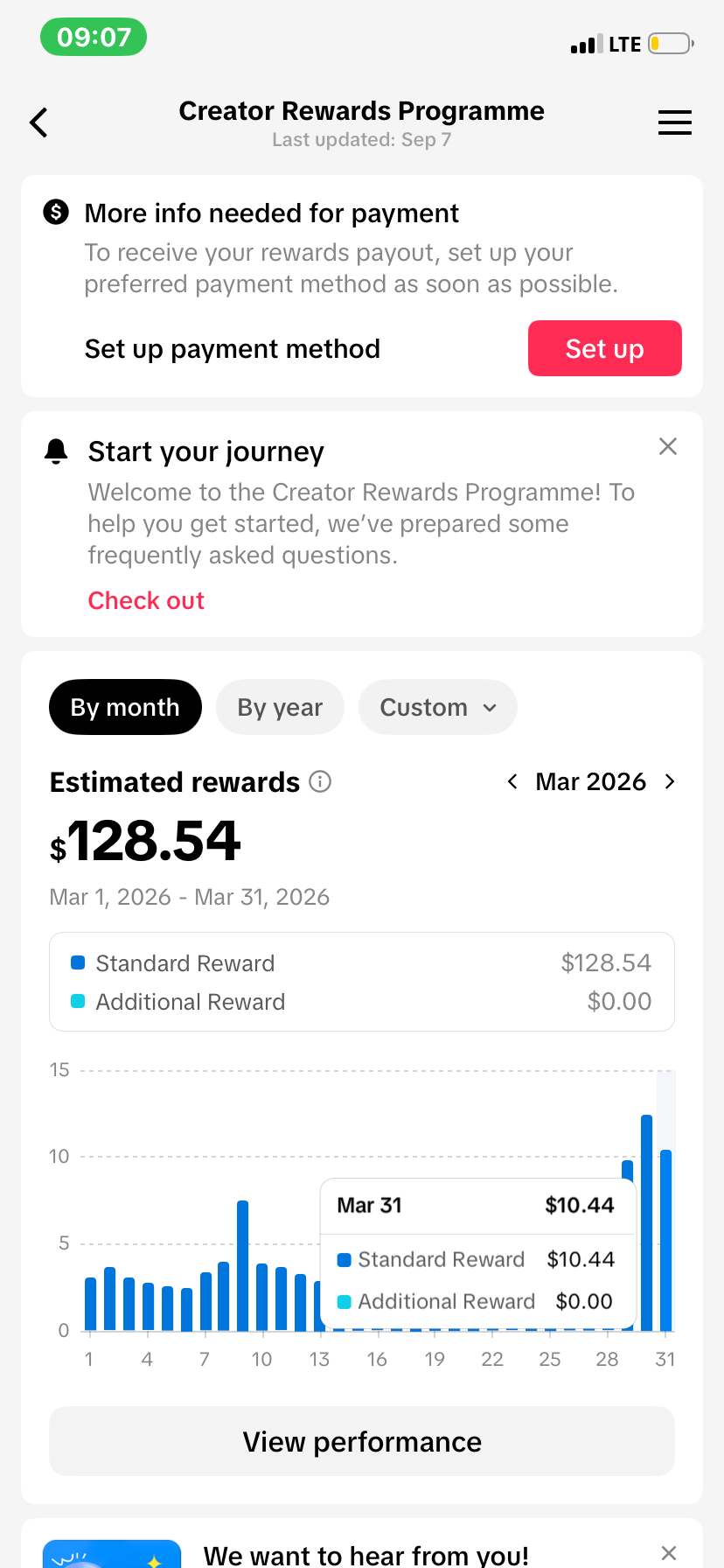The height and width of the screenshot is (1568, 724).
Task: Click the View performance button
Action: [362, 1441]
